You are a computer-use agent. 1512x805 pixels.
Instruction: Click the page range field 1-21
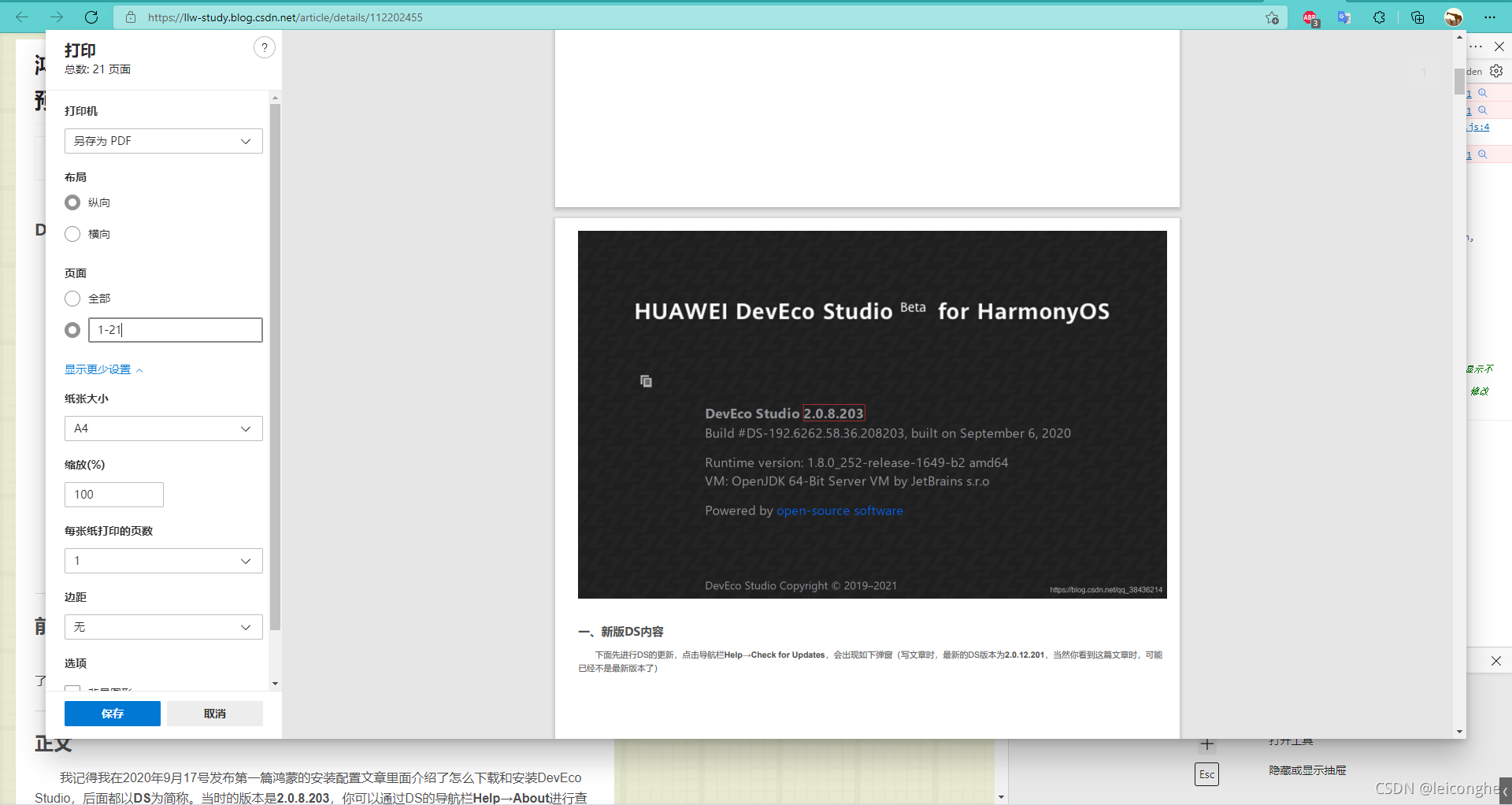tap(176, 330)
